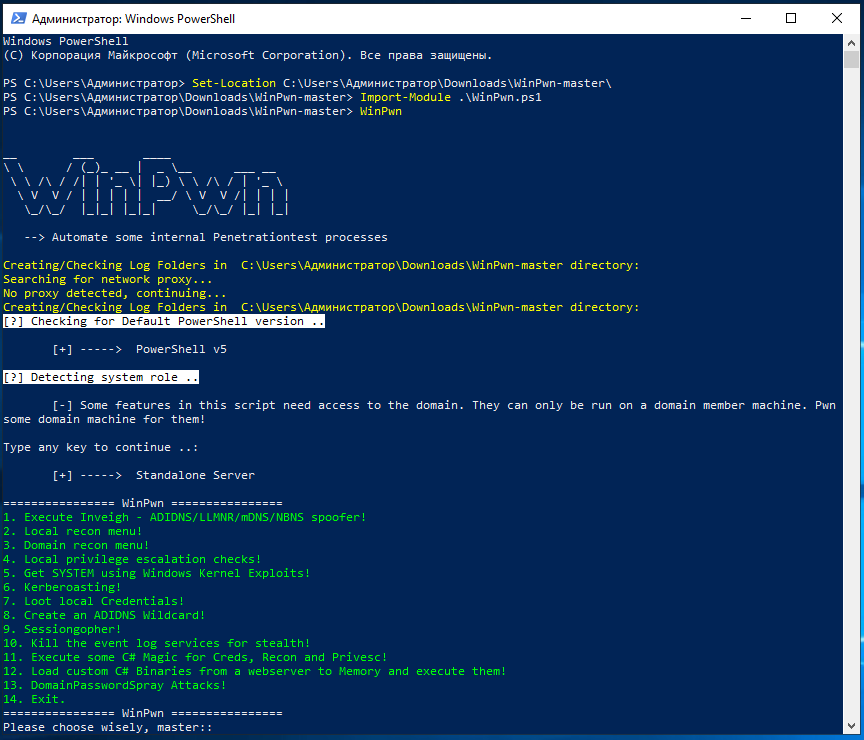Click 'No proxy detected, continuing...' line

coord(115,293)
